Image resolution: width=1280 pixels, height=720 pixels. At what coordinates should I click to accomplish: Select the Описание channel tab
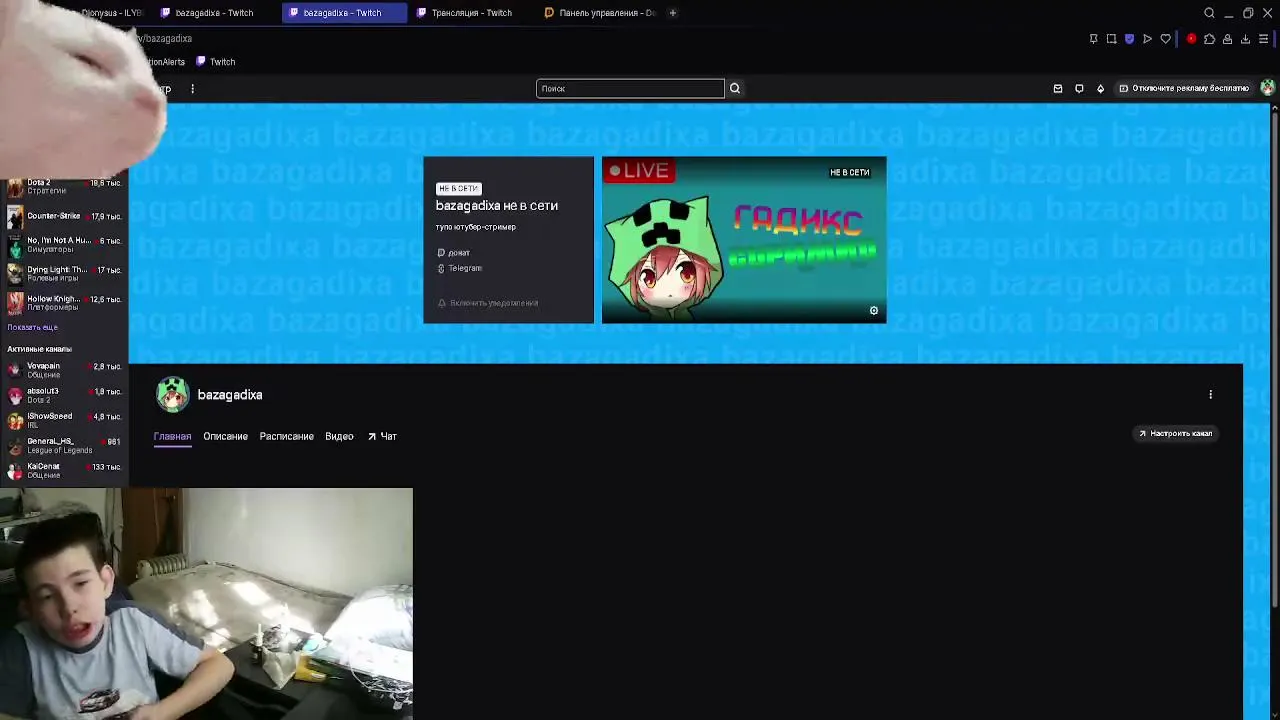coord(225,436)
